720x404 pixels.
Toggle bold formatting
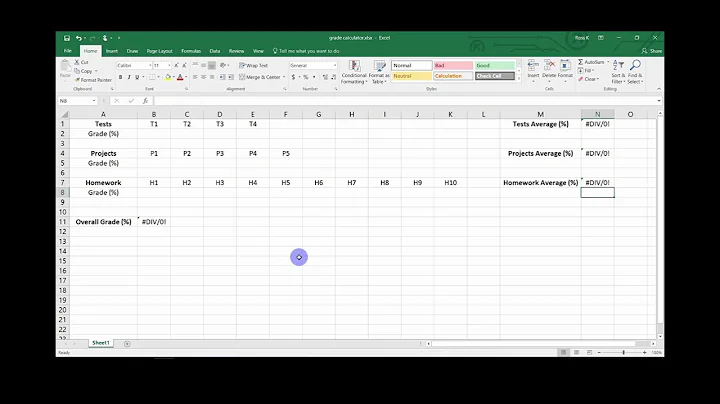point(120,77)
